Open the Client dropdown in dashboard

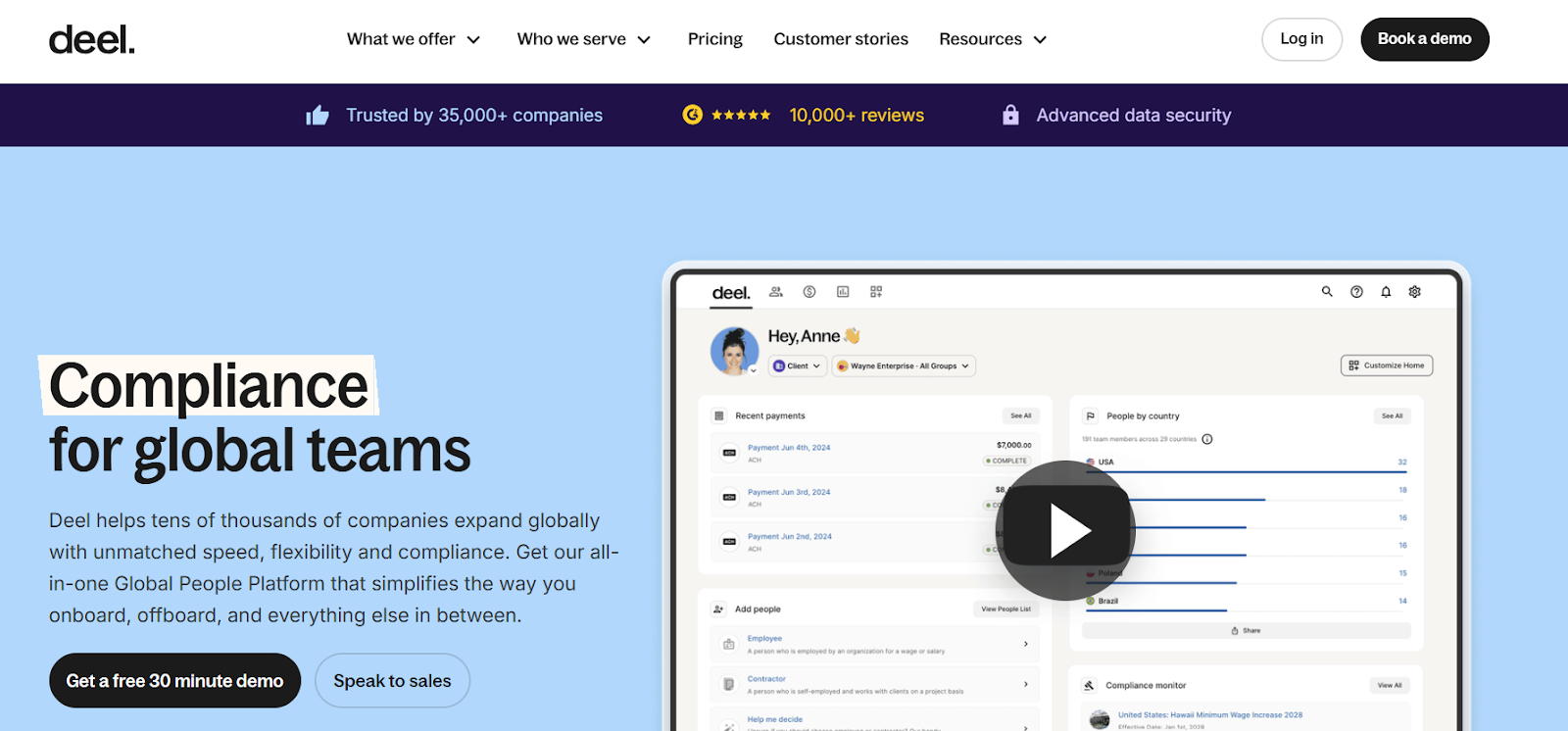point(798,365)
